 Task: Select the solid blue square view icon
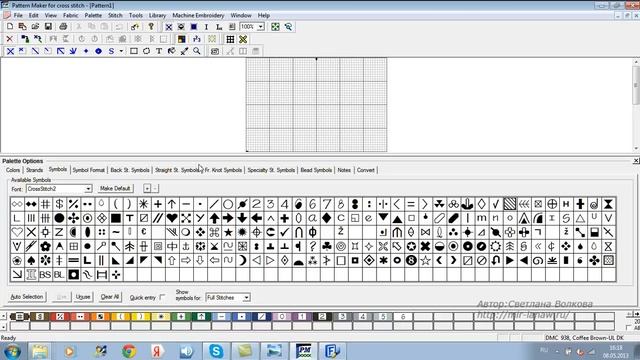(x=194, y=27)
